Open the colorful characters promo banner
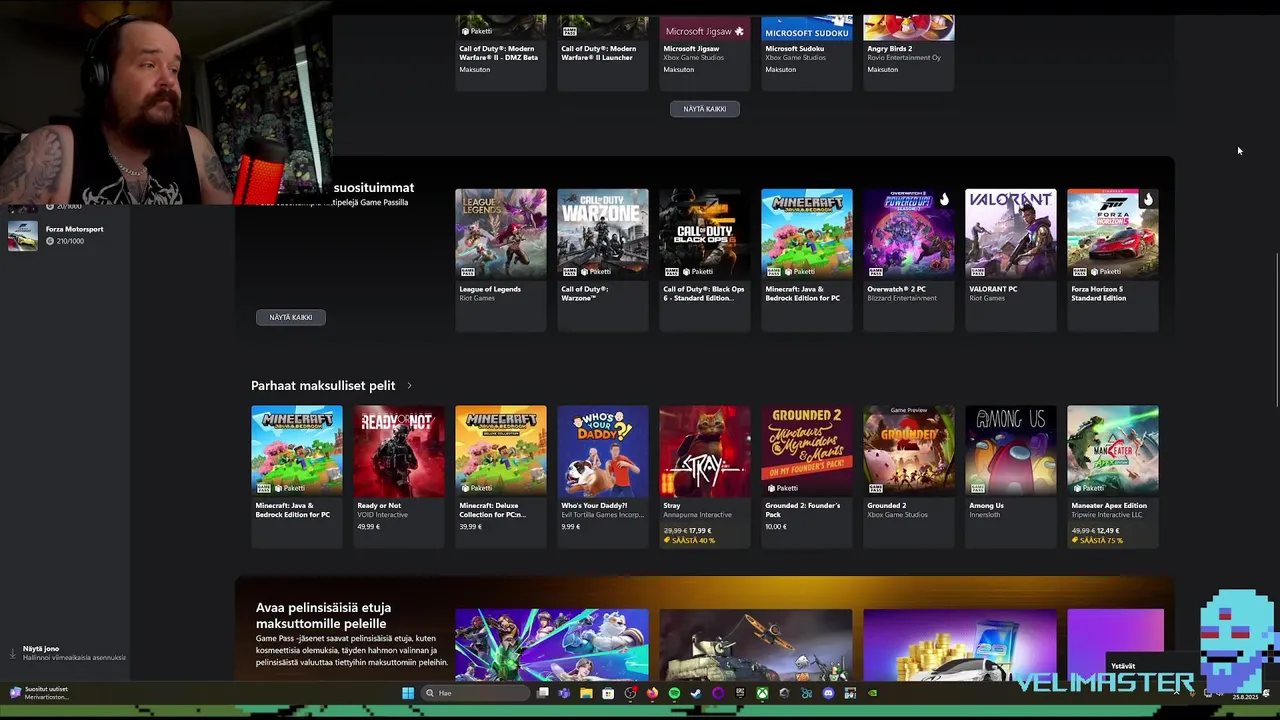The image size is (1280, 720). coord(552,645)
